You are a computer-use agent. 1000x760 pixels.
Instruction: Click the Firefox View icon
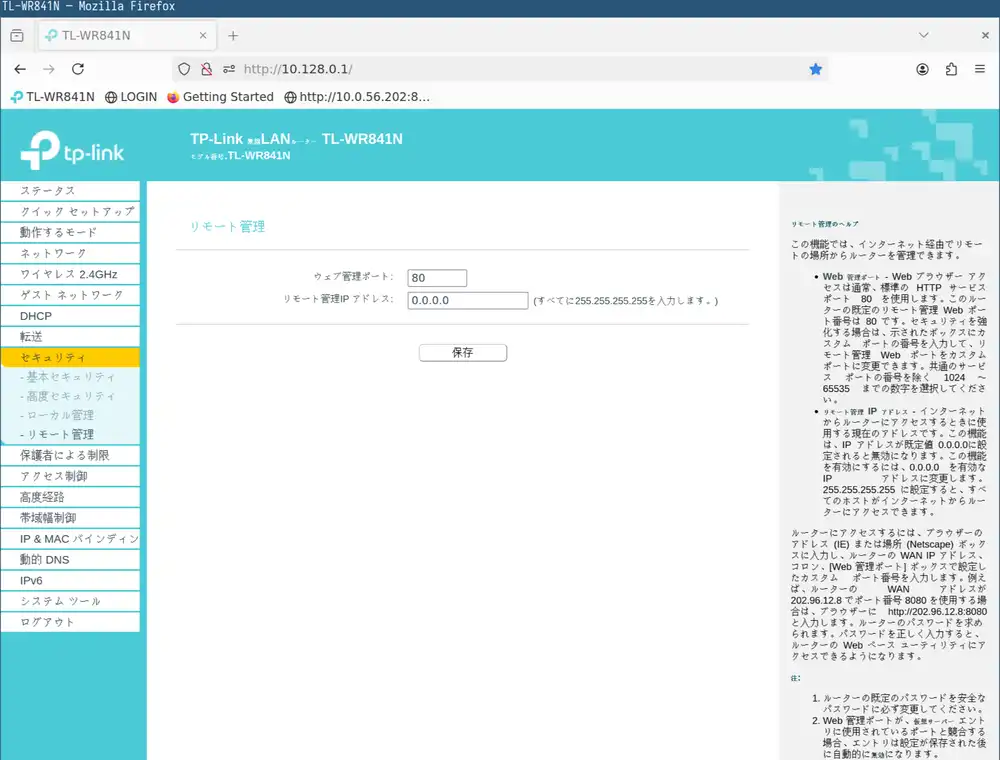(x=17, y=36)
